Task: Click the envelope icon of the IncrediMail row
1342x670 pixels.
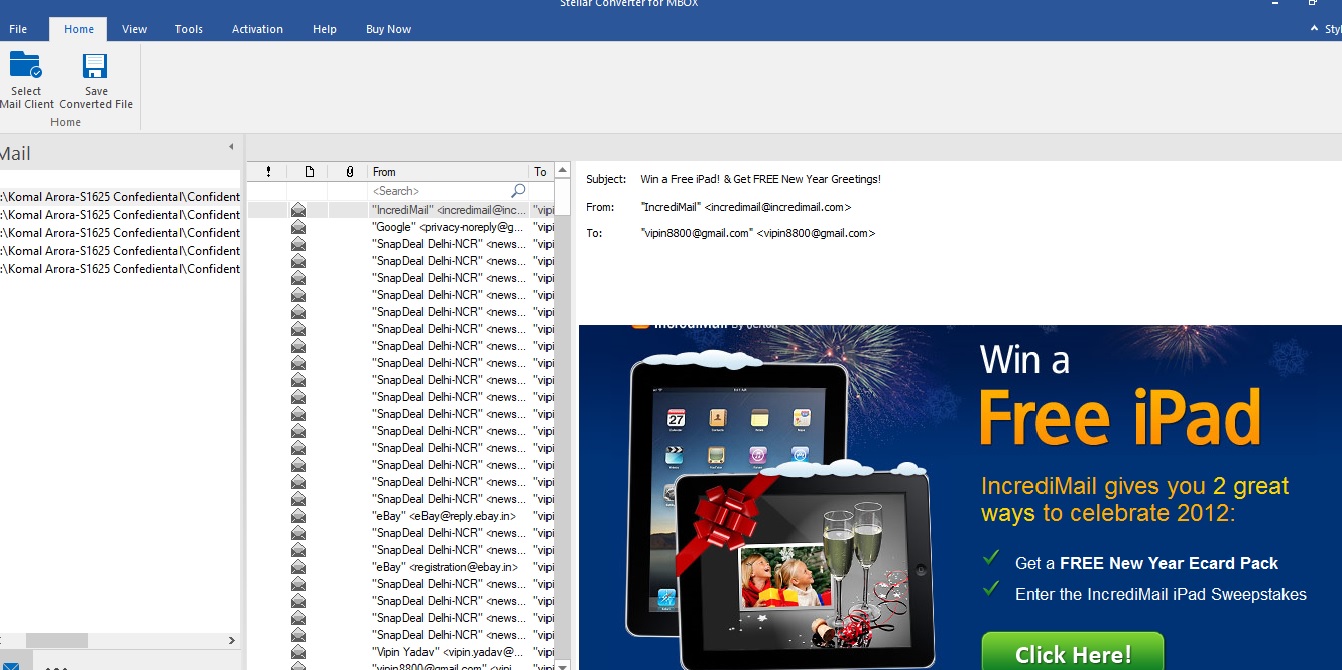Action: (x=298, y=210)
